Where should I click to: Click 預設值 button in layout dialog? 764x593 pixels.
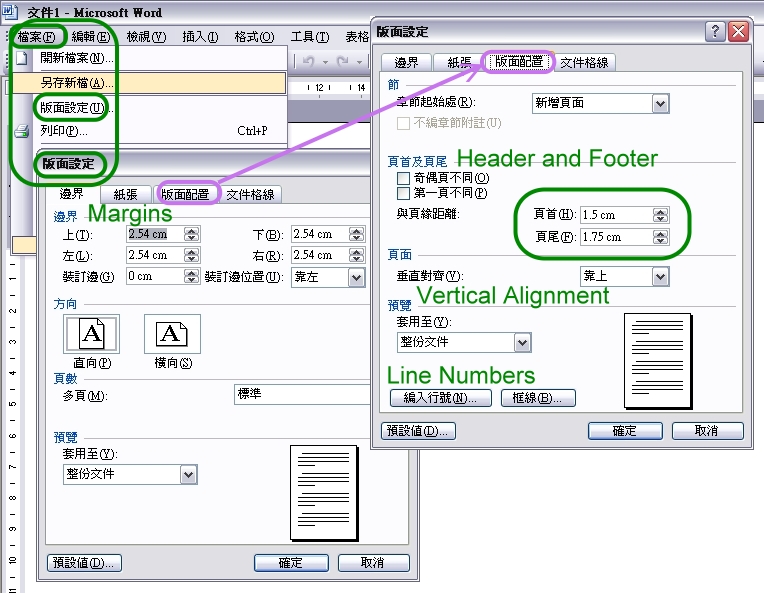(x=418, y=431)
